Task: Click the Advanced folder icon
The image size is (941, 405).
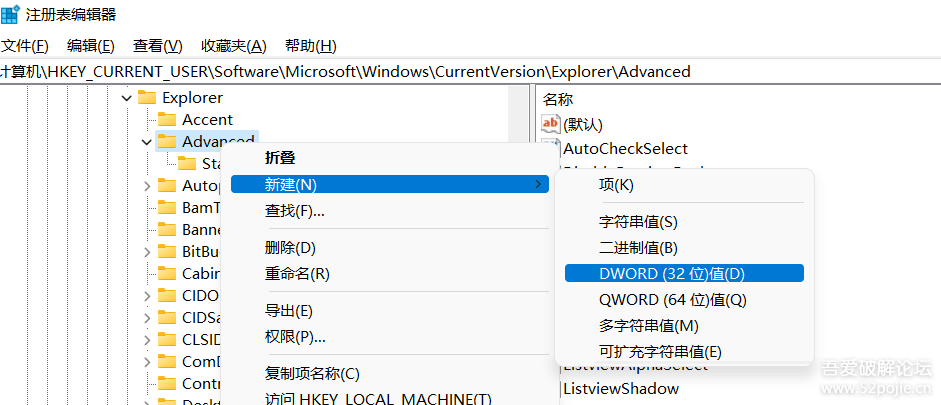Action: click(167, 142)
